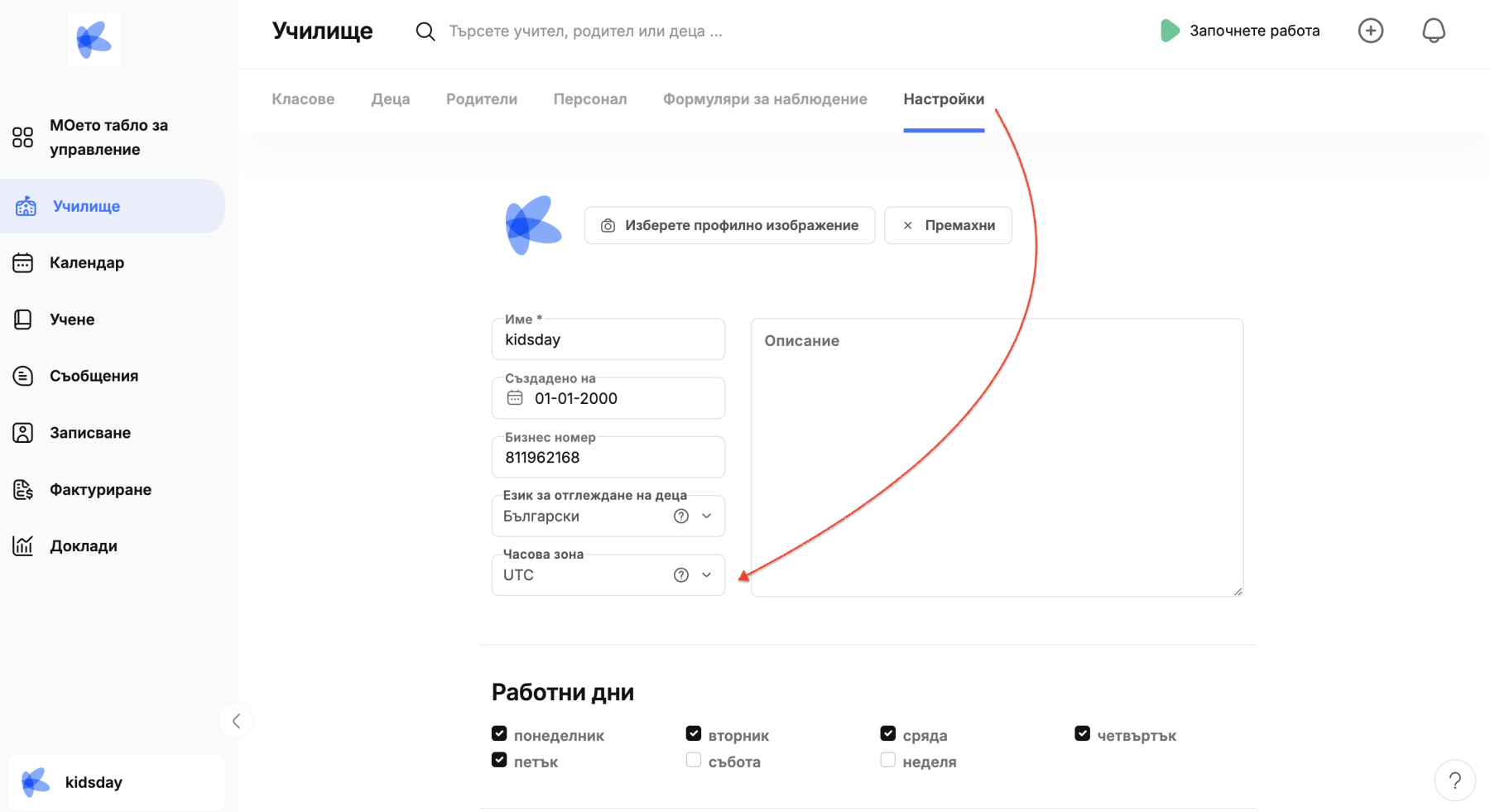Click Изберете профилно изображение button
This screenshot has height=812, width=1490.
(x=729, y=225)
